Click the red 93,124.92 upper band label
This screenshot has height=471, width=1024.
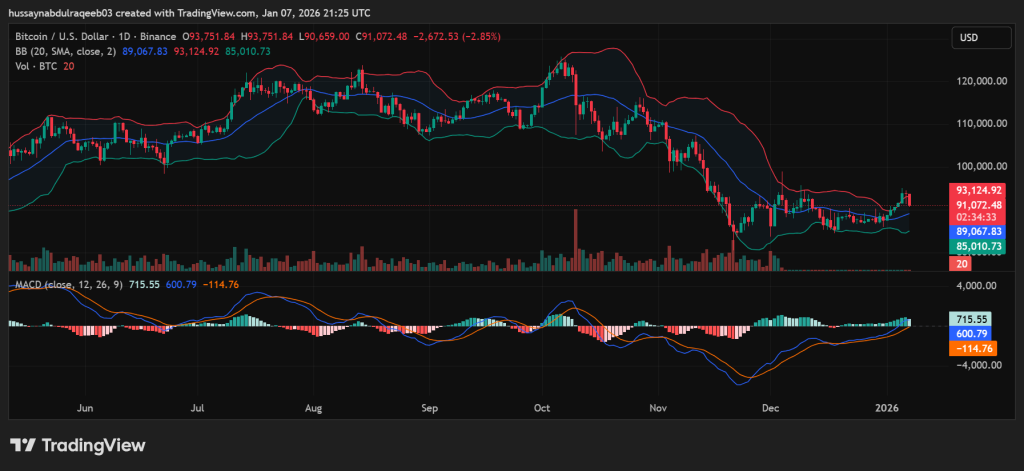[x=978, y=190]
